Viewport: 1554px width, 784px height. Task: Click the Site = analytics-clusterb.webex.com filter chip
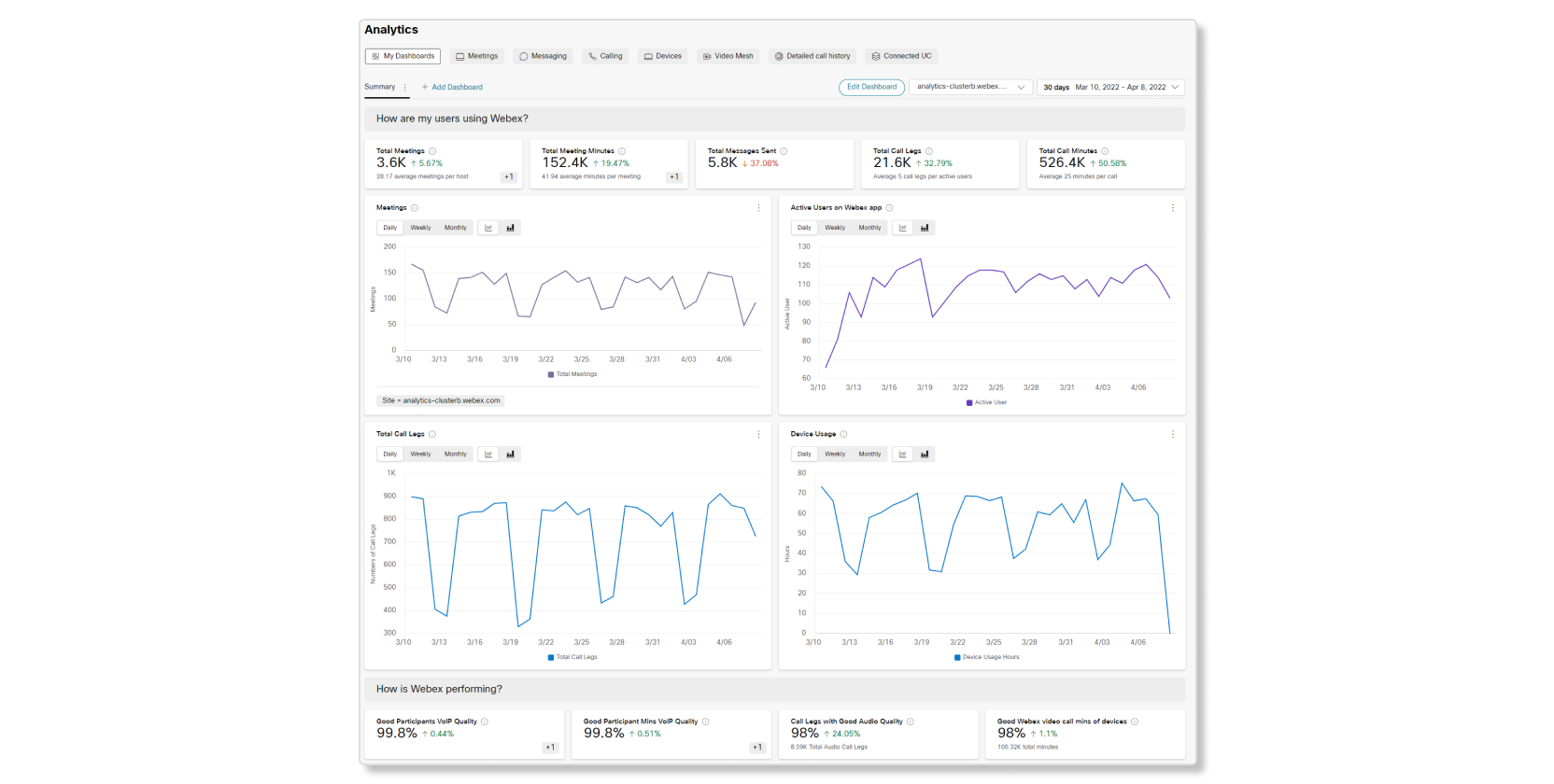point(441,400)
